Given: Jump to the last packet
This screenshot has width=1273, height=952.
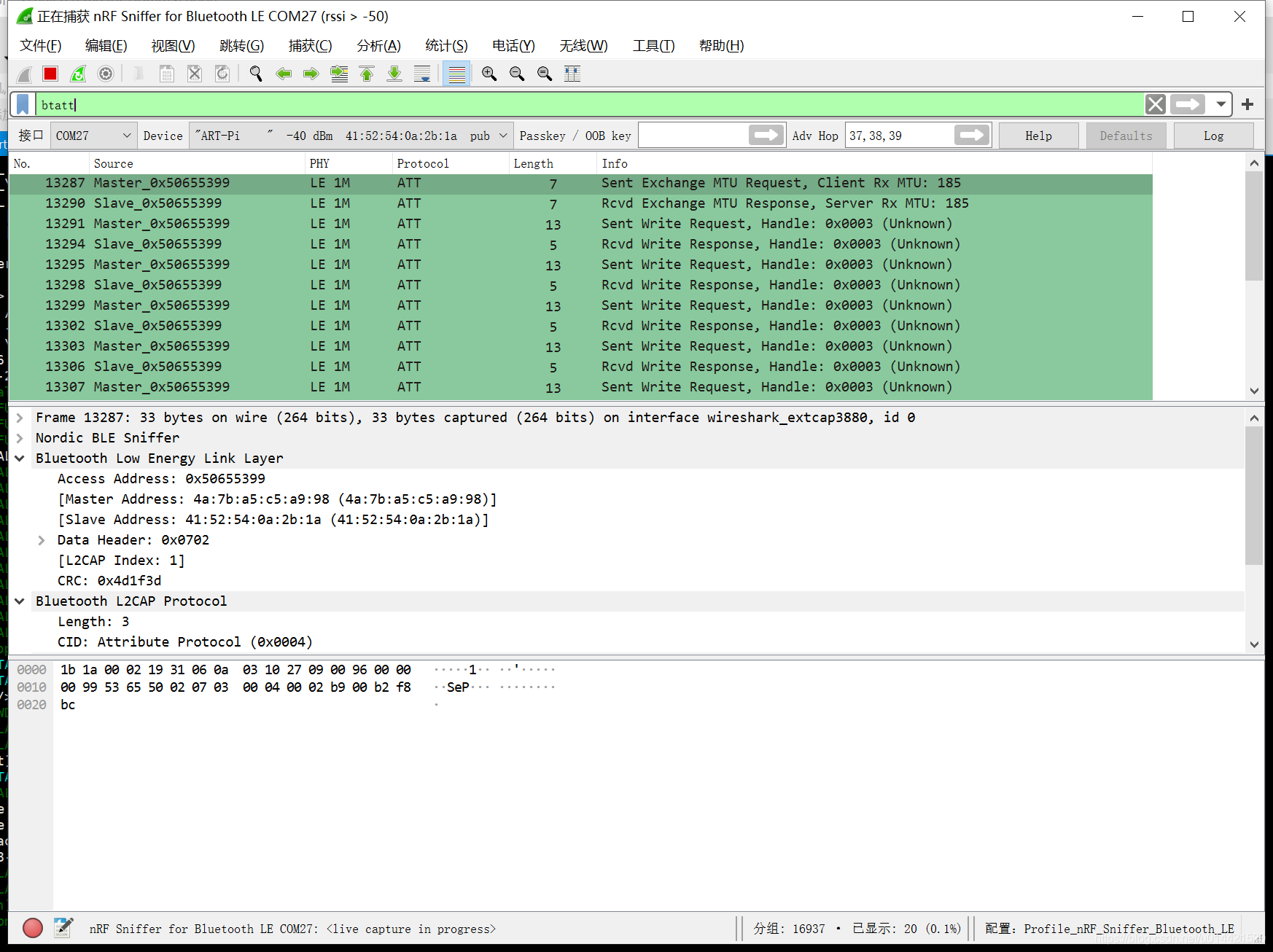Looking at the screenshot, I should [x=394, y=74].
